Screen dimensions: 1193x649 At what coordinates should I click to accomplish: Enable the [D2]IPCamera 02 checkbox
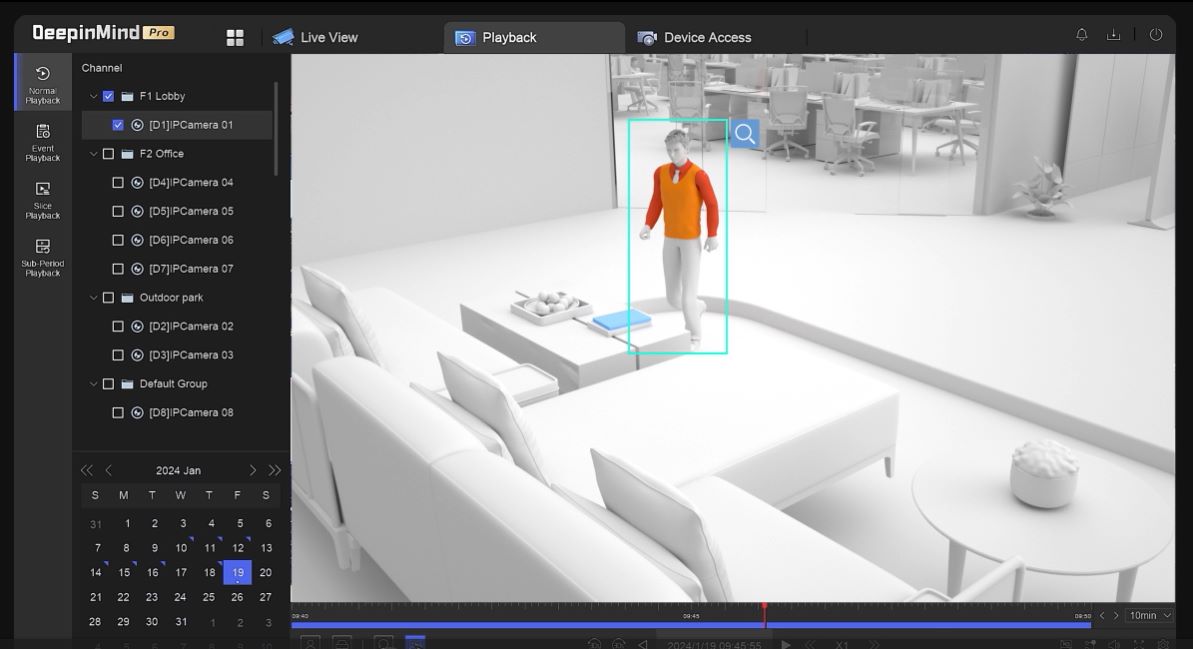(x=118, y=327)
